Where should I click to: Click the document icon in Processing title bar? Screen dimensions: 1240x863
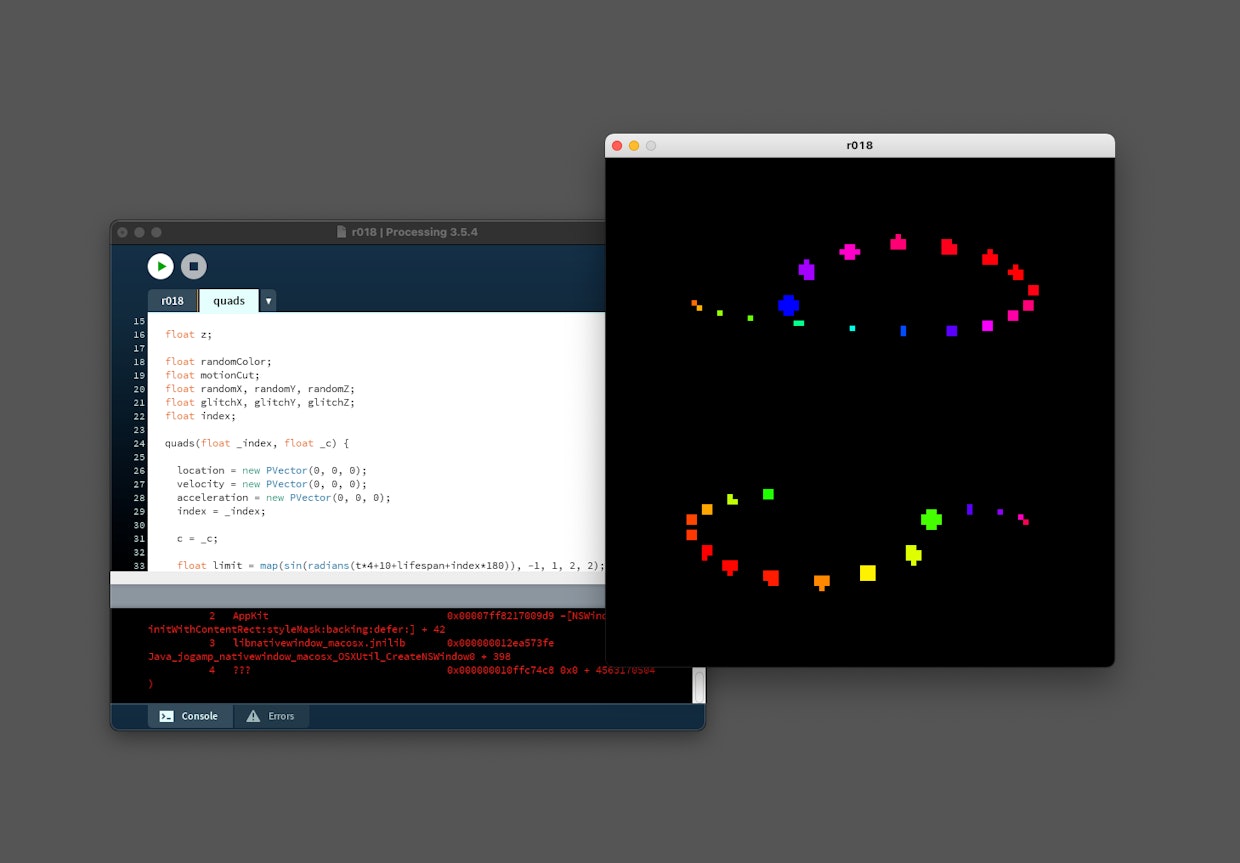342,232
